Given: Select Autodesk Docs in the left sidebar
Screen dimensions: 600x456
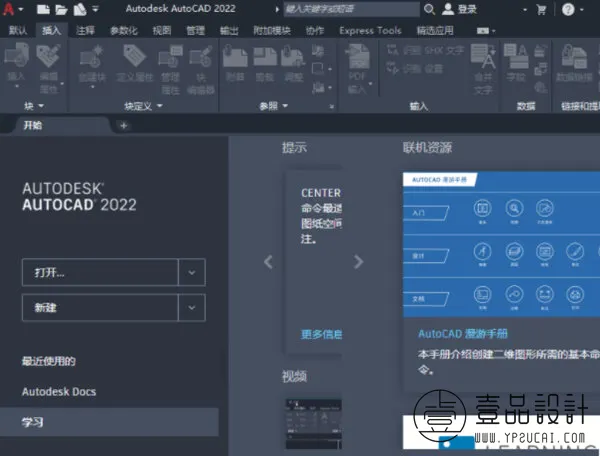Looking at the screenshot, I should [x=59, y=392].
